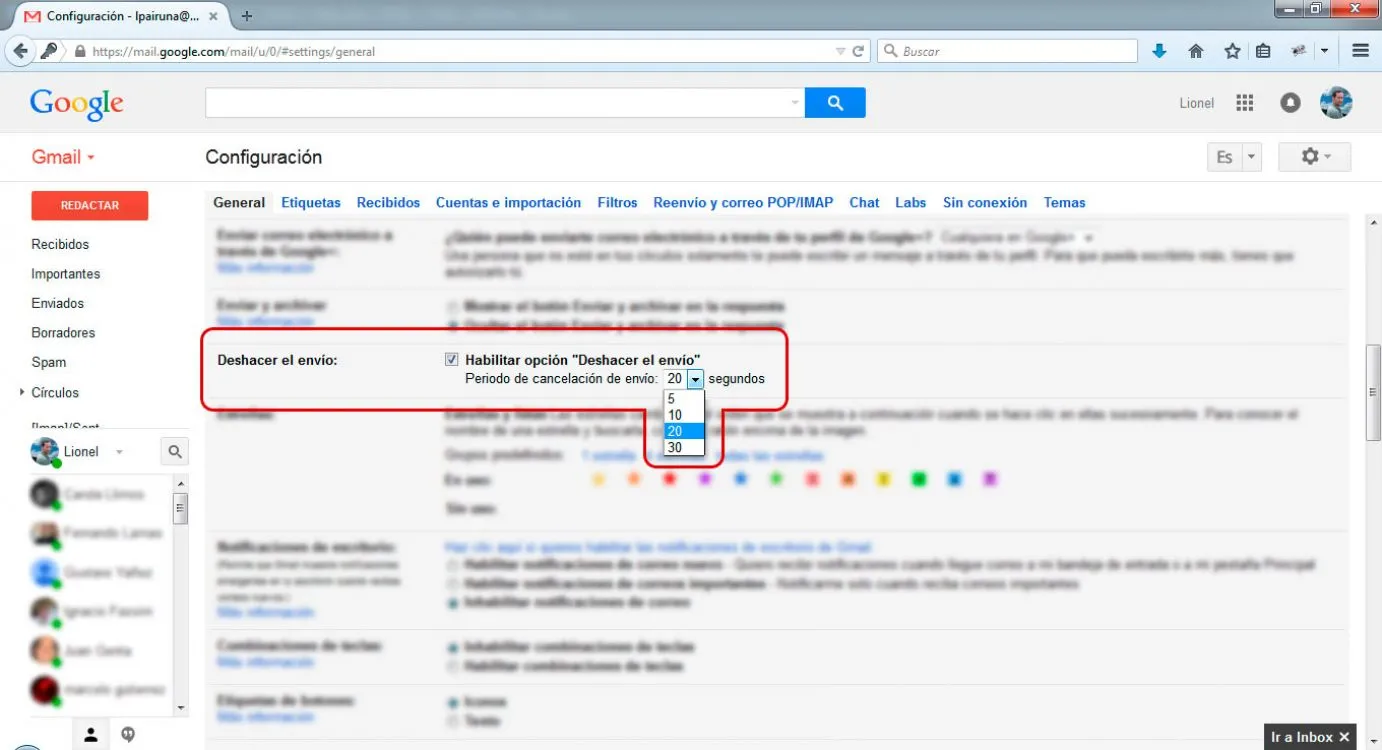
Task: Click the Ir a Inbox button
Action: tap(1302, 737)
